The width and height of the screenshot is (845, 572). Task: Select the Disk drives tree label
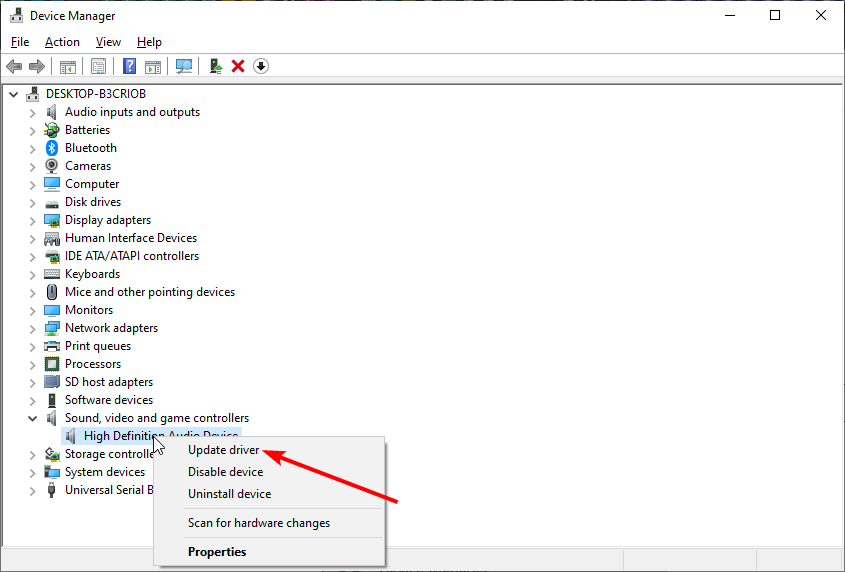[93, 202]
